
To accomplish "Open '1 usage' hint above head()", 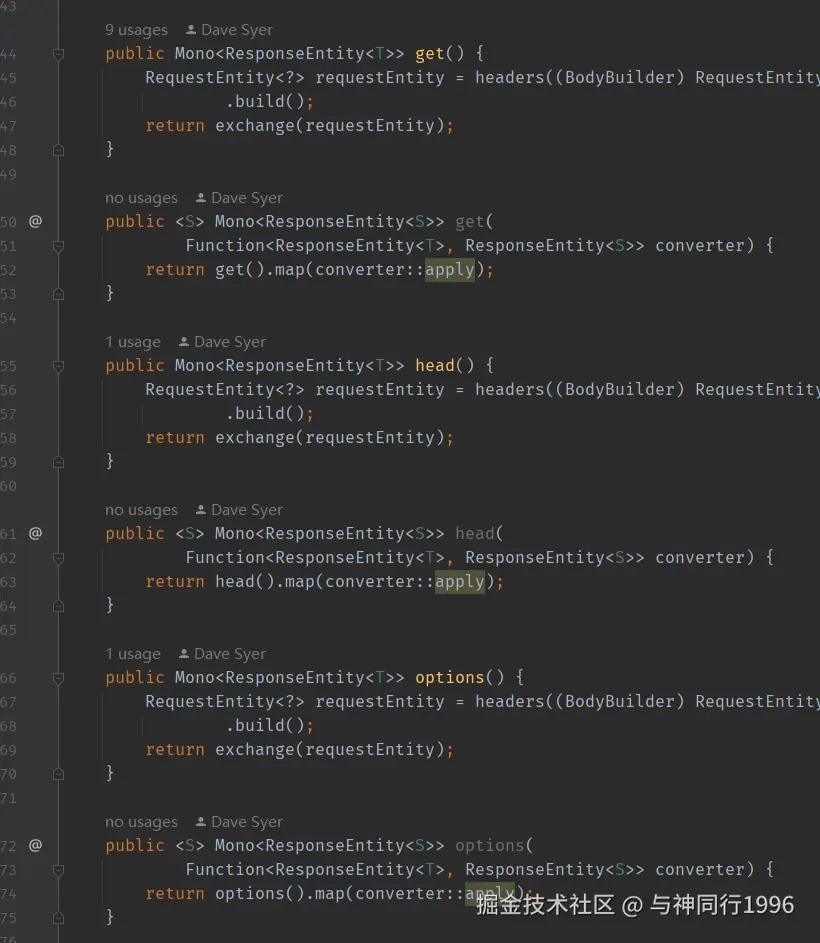I will pos(133,342).
